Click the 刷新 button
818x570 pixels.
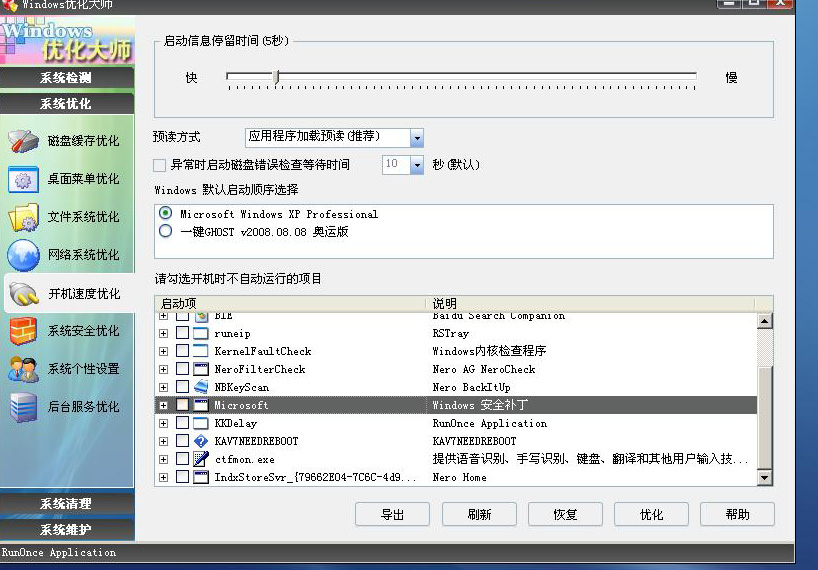479,515
